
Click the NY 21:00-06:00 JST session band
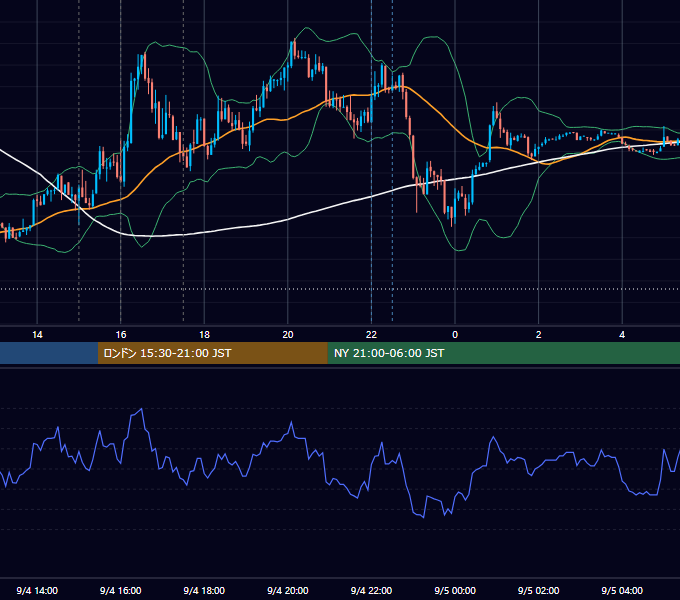503,353
